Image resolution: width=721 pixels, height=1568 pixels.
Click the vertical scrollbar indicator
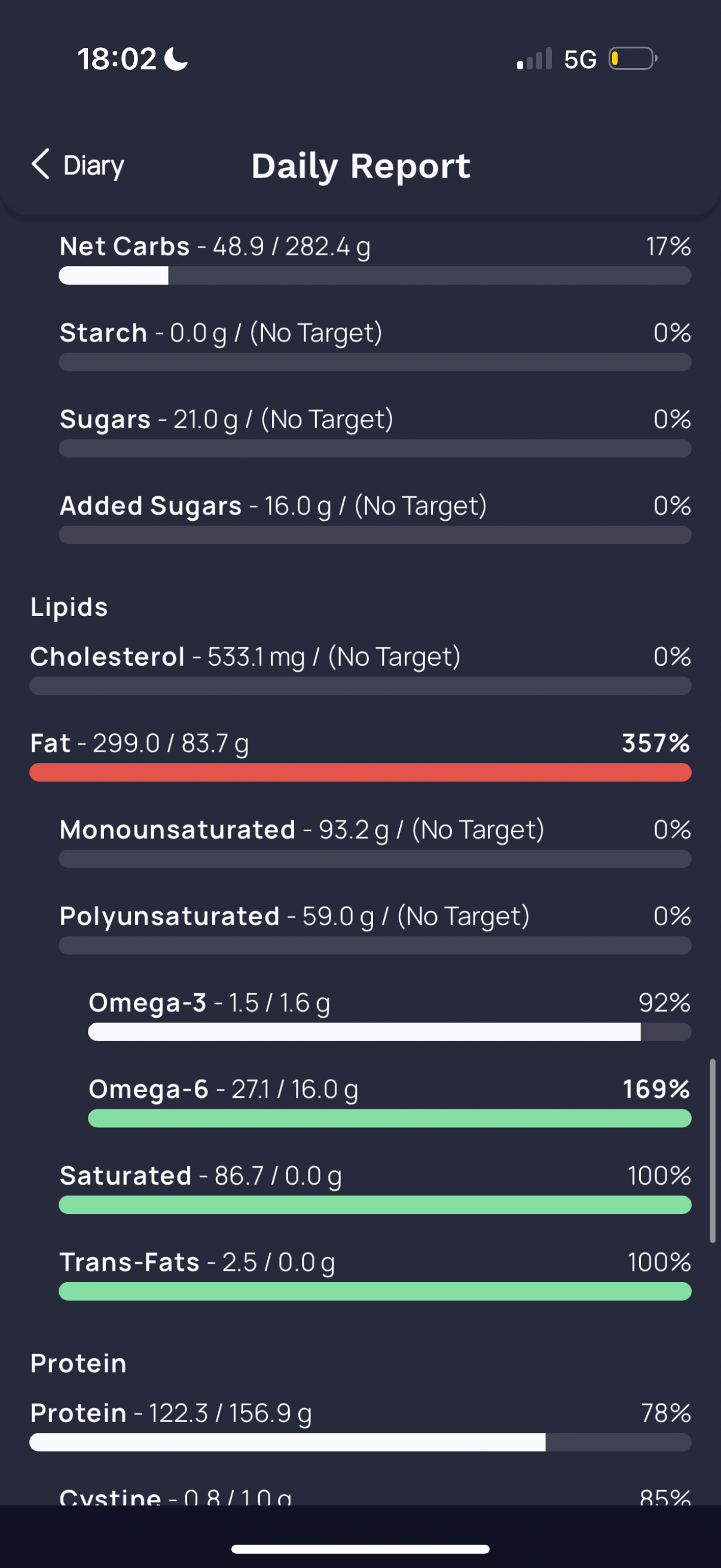coord(713,1151)
